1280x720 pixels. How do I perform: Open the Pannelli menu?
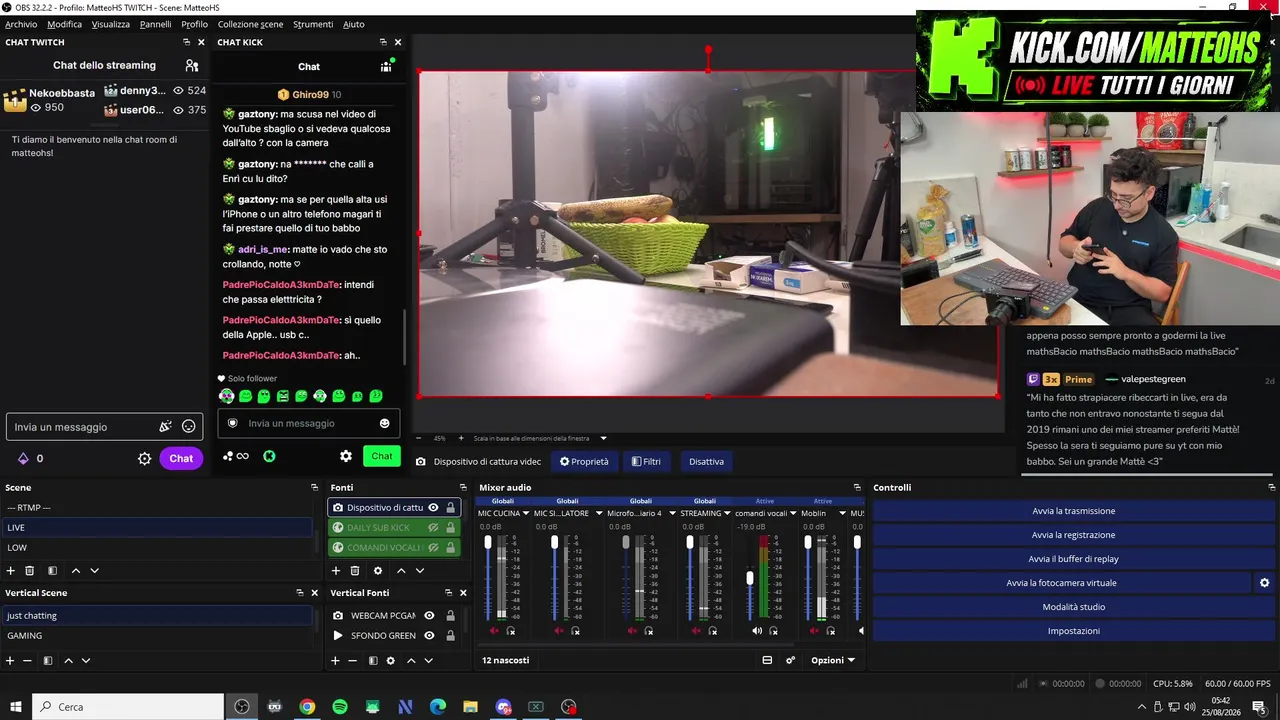pos(156,24)
